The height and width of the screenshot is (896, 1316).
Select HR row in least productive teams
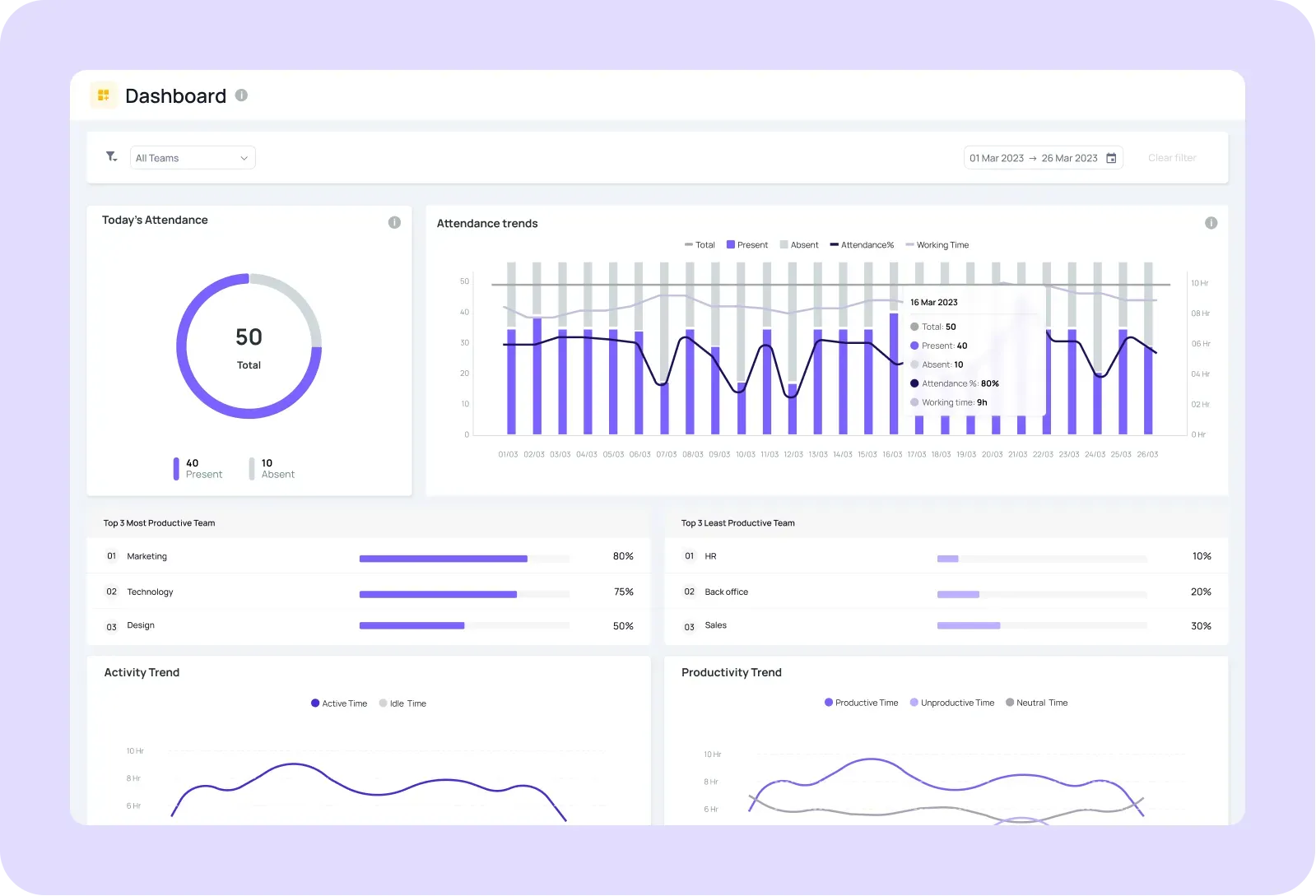[x=946, y=556]
